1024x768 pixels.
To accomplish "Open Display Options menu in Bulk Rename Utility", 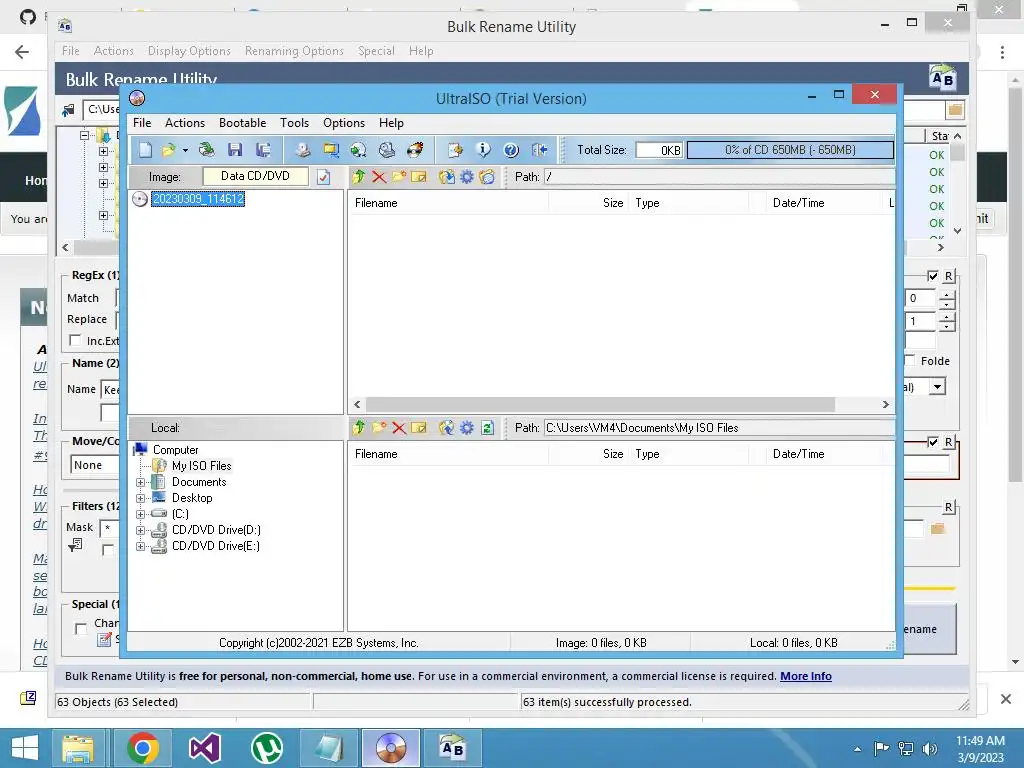I will click(189, 51).
